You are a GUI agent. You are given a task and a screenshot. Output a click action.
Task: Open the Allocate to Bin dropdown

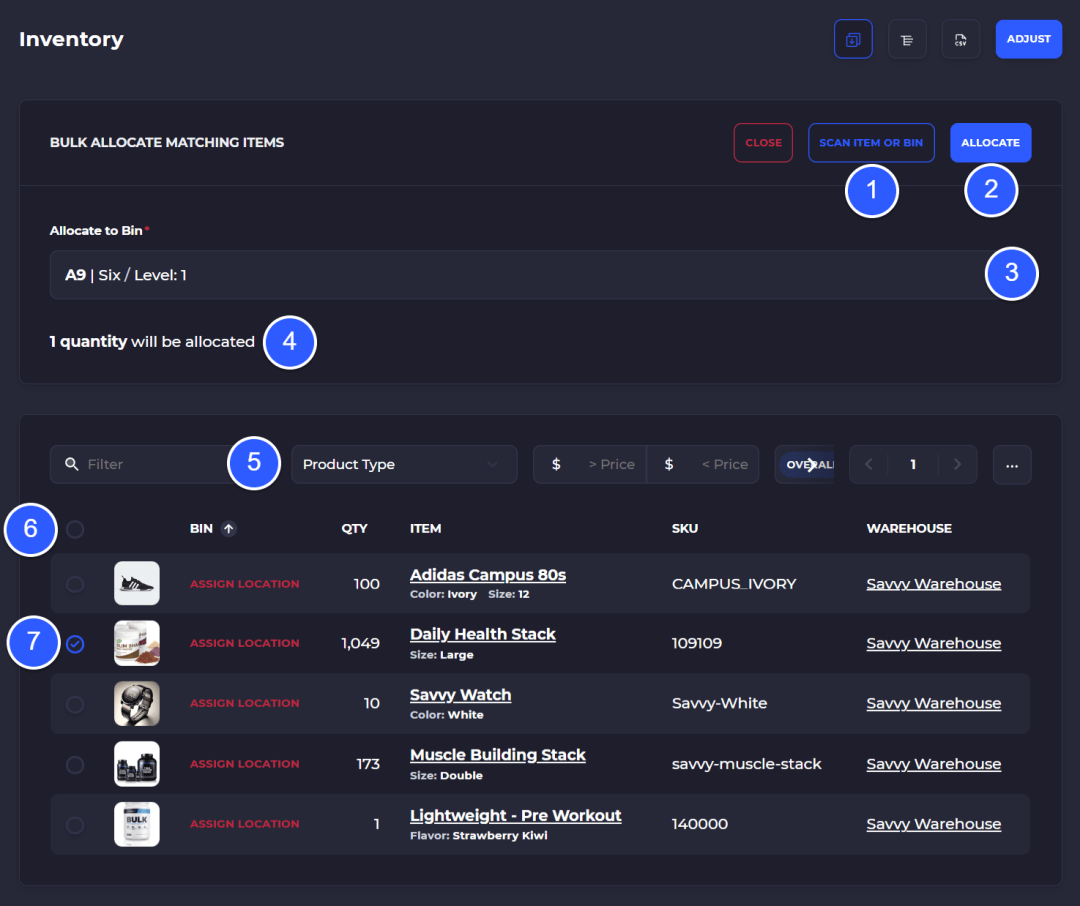click(x=540, y=275)
